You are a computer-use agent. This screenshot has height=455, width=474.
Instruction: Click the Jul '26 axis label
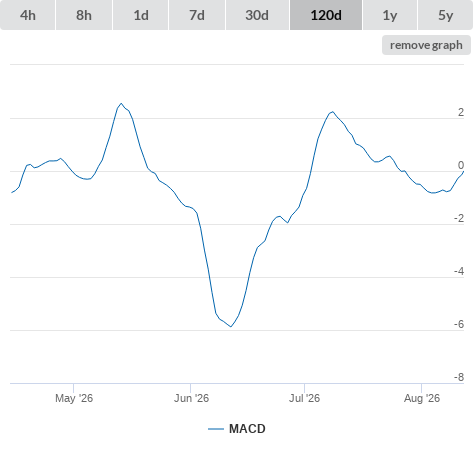tap(304, 398)
